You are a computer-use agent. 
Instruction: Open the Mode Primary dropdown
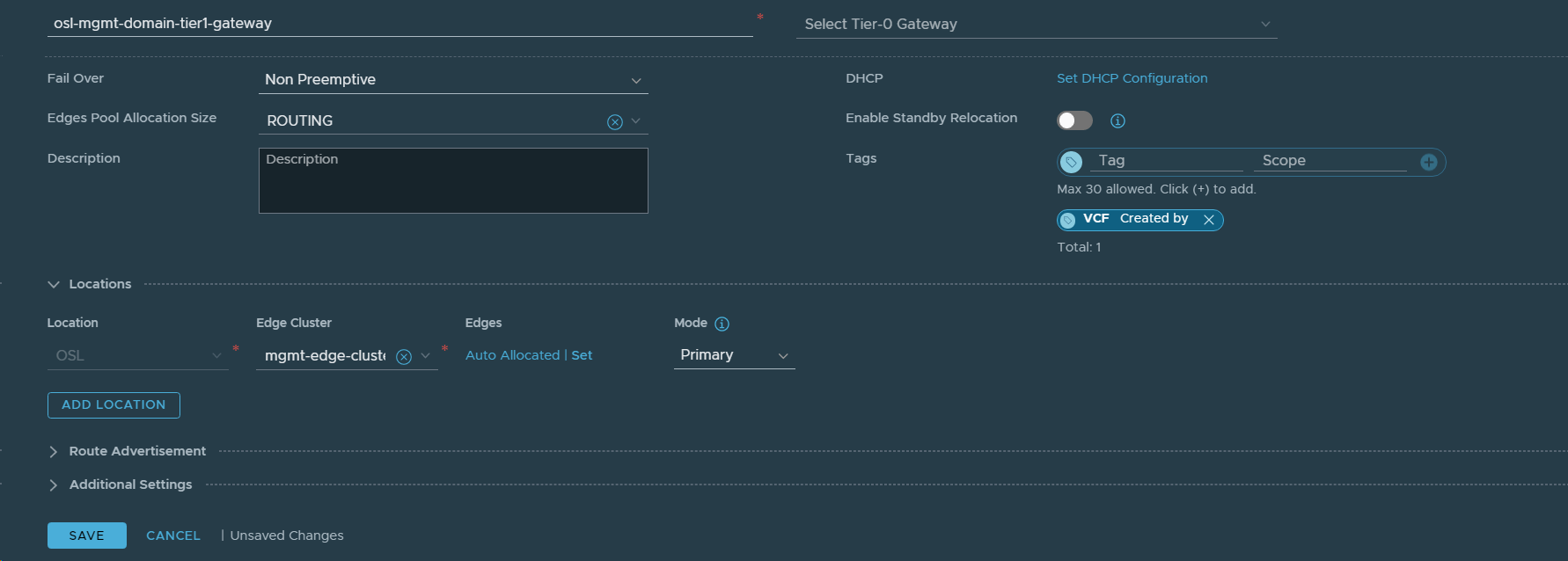click(734, 355)
